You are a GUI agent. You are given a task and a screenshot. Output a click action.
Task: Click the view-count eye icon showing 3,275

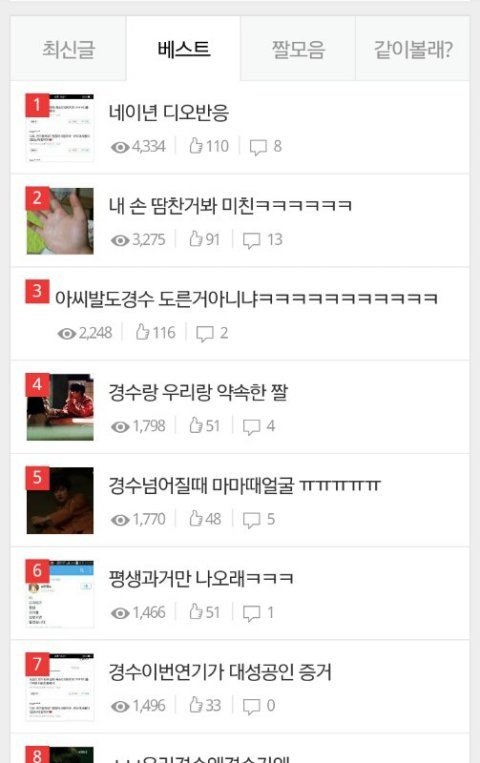(120, 240)
